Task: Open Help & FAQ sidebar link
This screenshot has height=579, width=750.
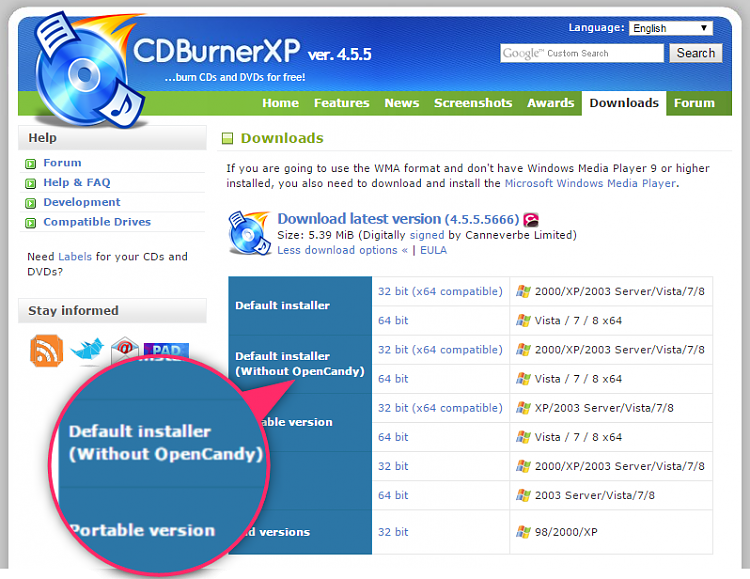Action: click(77, 182)
